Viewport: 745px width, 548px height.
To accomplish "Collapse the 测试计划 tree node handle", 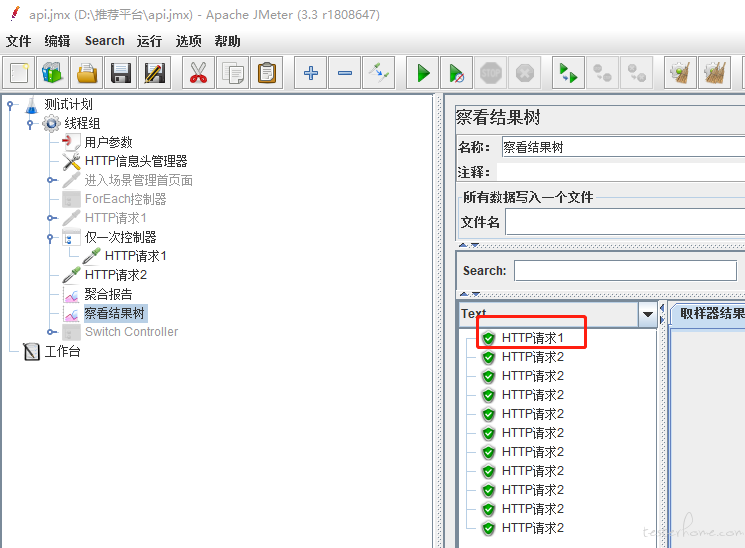I will (x=10, y=105).
